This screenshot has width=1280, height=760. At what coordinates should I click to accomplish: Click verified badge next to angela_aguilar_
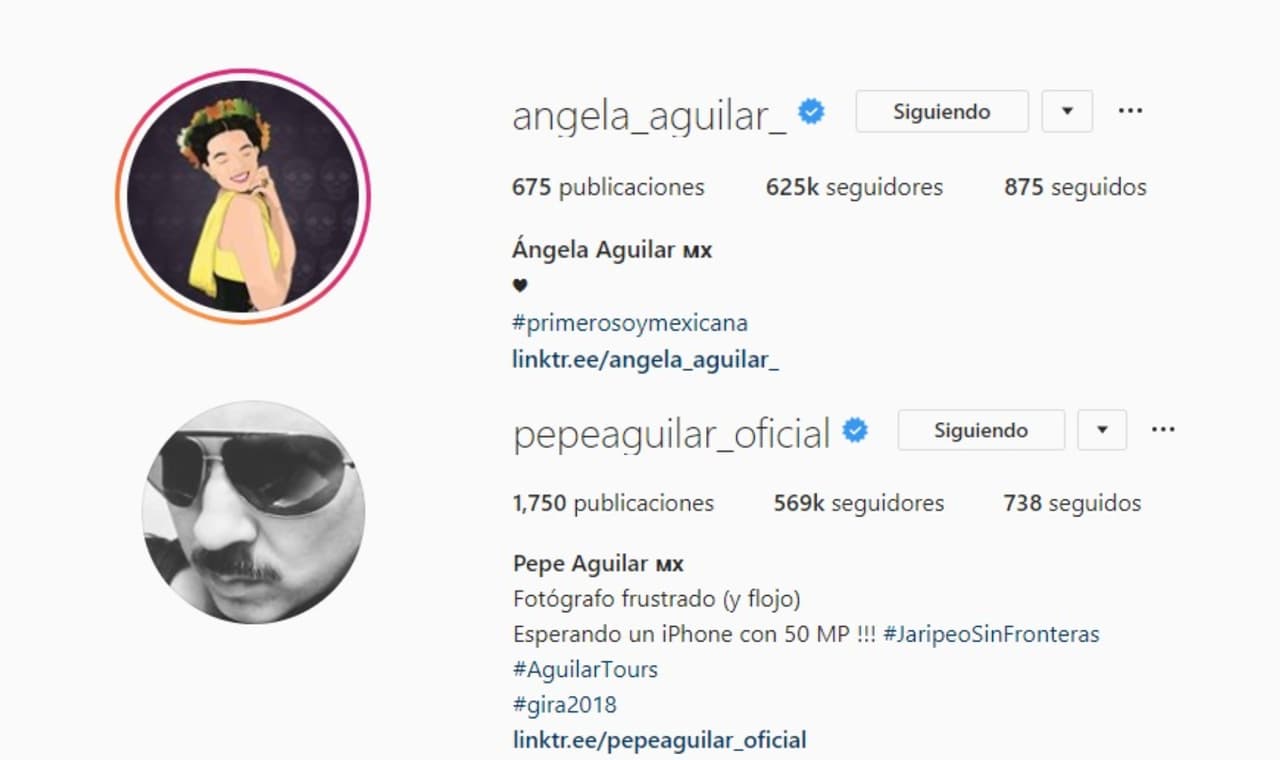click(811, 112)
